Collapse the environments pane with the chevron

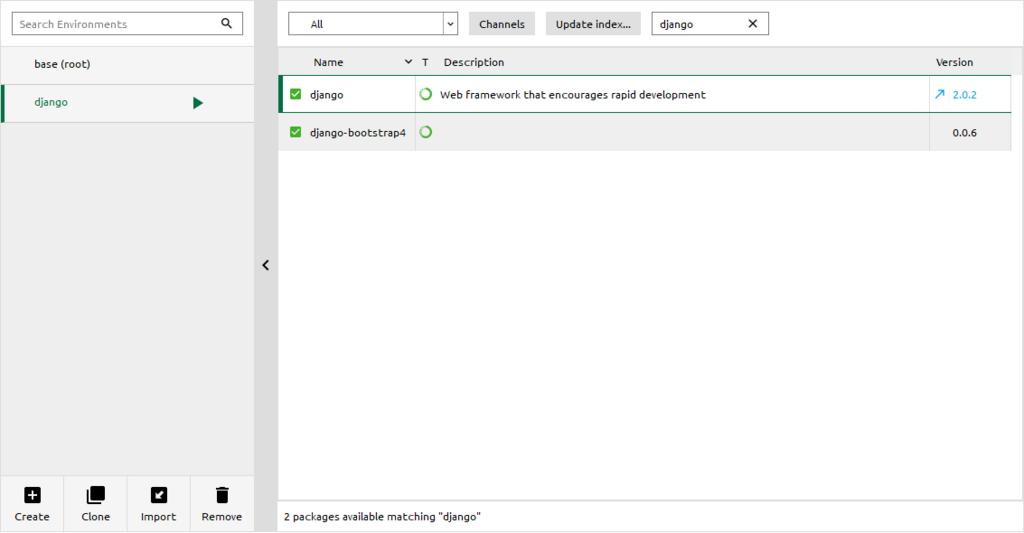[266, 265]
